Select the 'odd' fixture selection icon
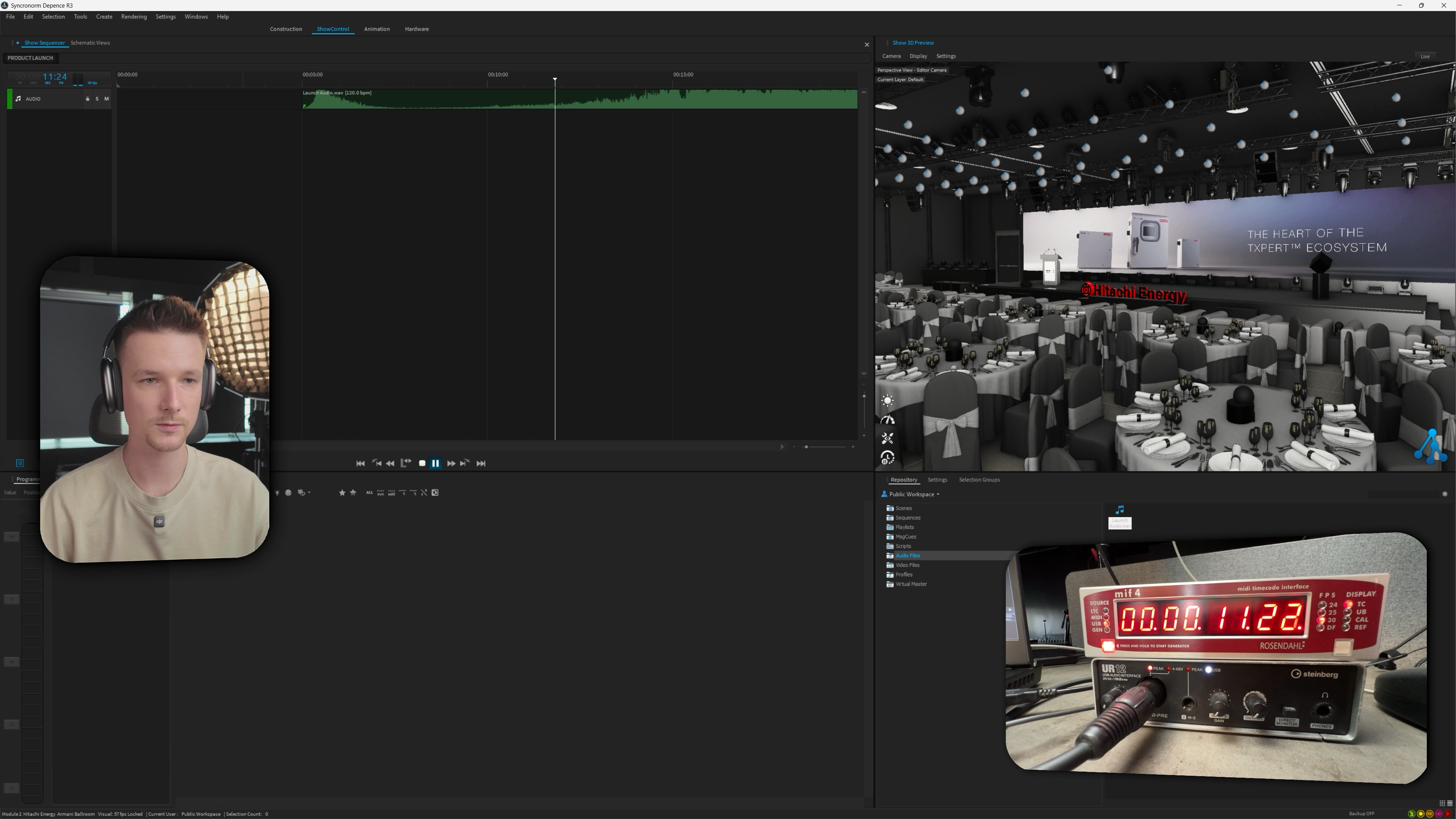This screenshot has height=819, width=1456. (391, 493)
